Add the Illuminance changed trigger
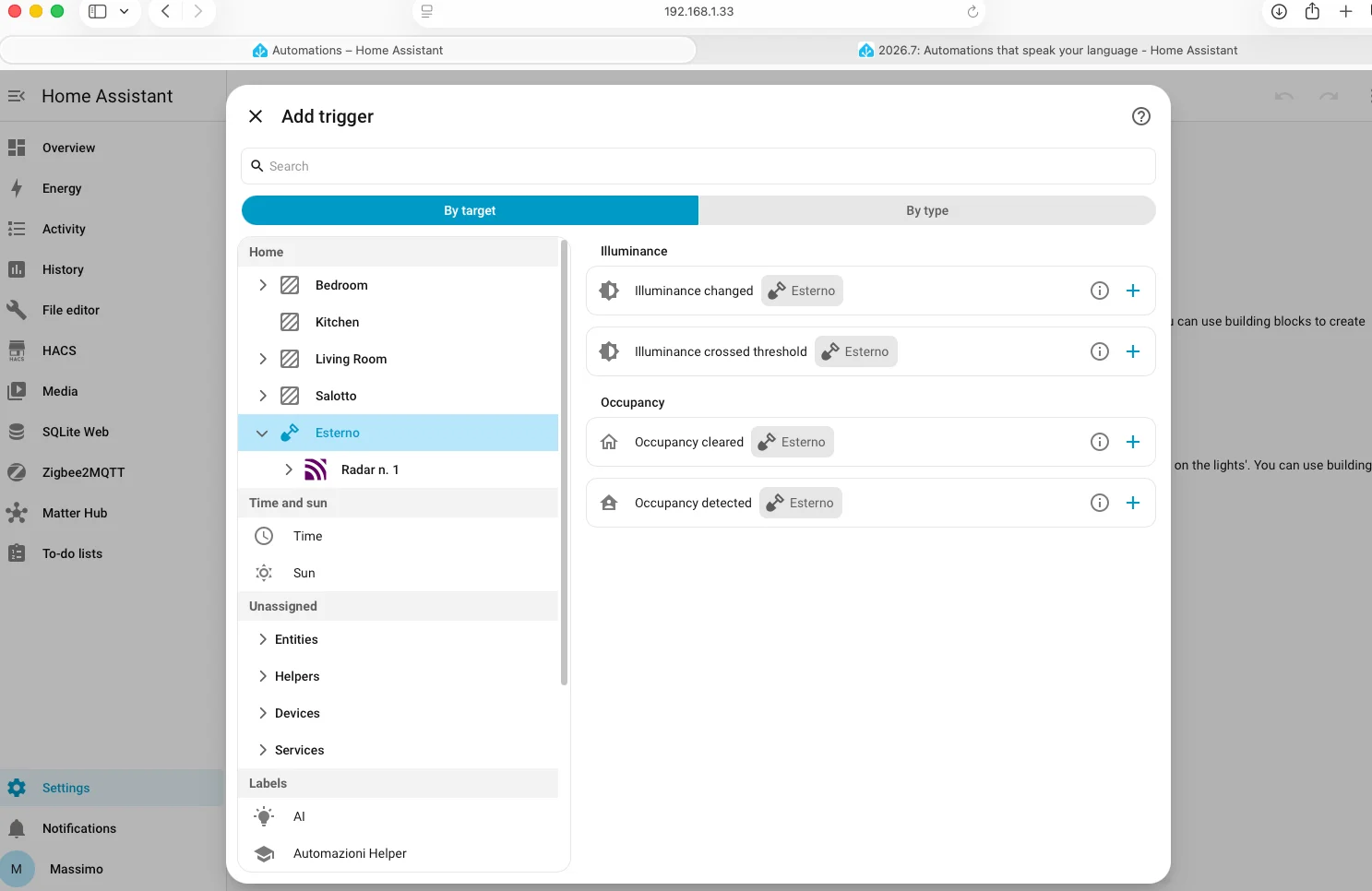The image size is (1372, 891). tap(1133, 291)
